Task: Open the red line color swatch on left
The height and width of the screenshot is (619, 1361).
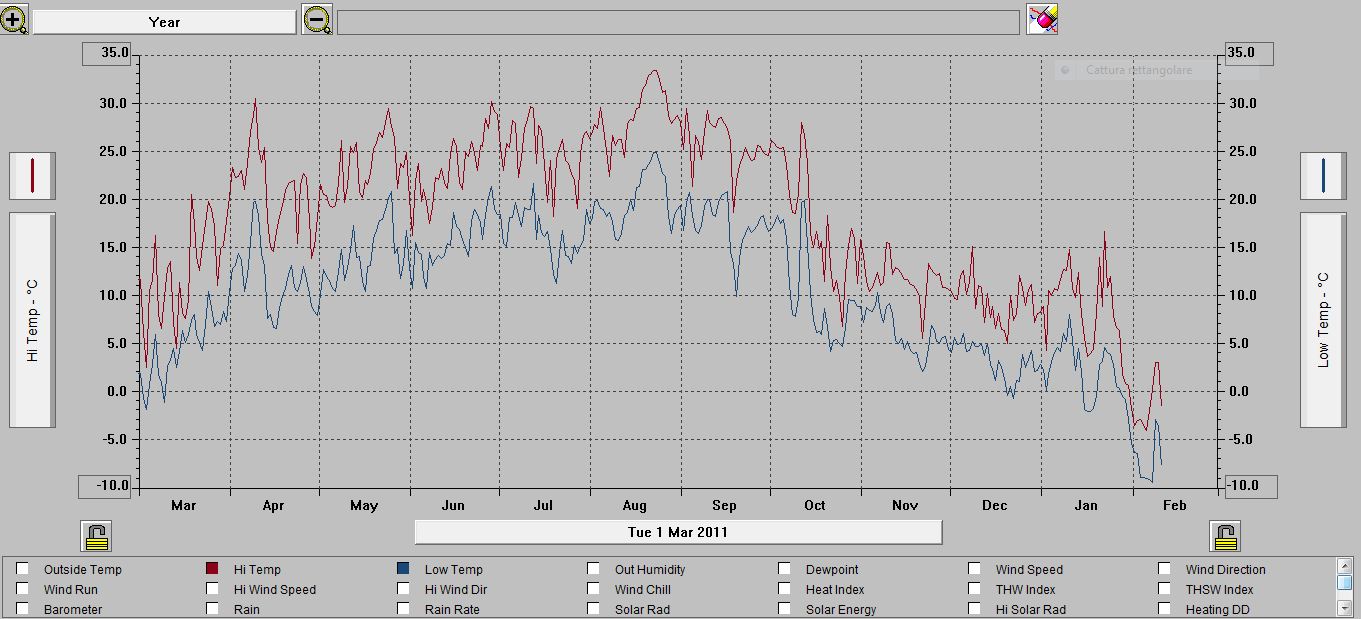Action: coord(32,175)
